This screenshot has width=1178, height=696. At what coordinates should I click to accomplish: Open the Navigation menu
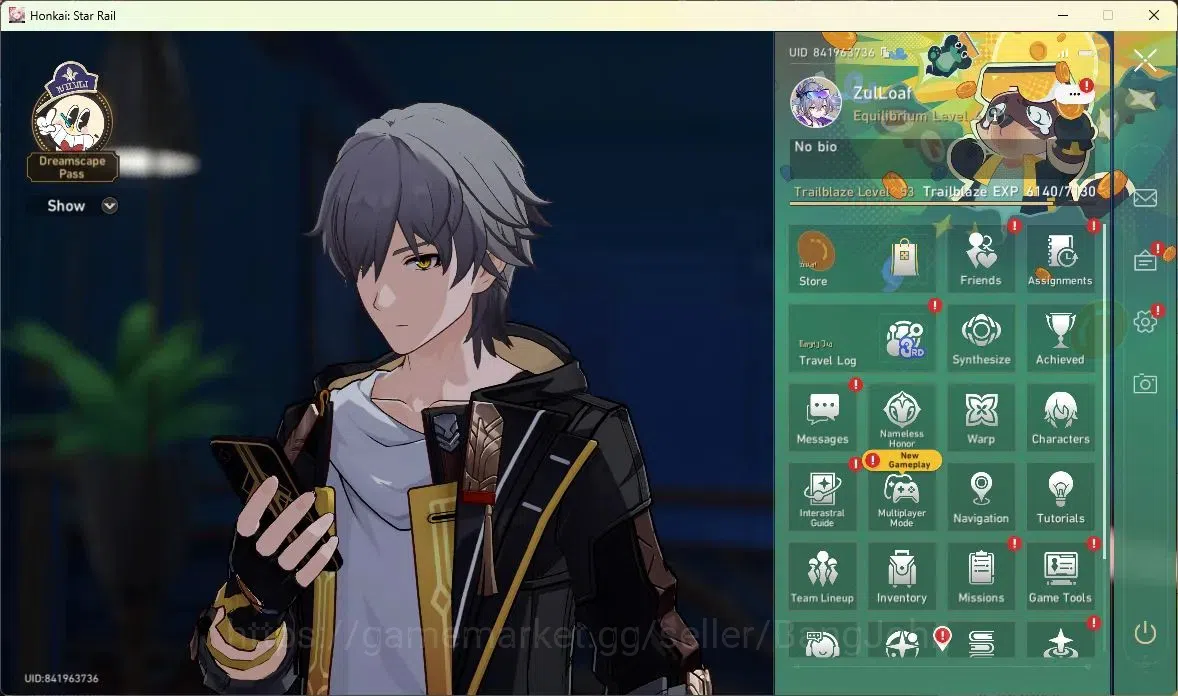980,497
